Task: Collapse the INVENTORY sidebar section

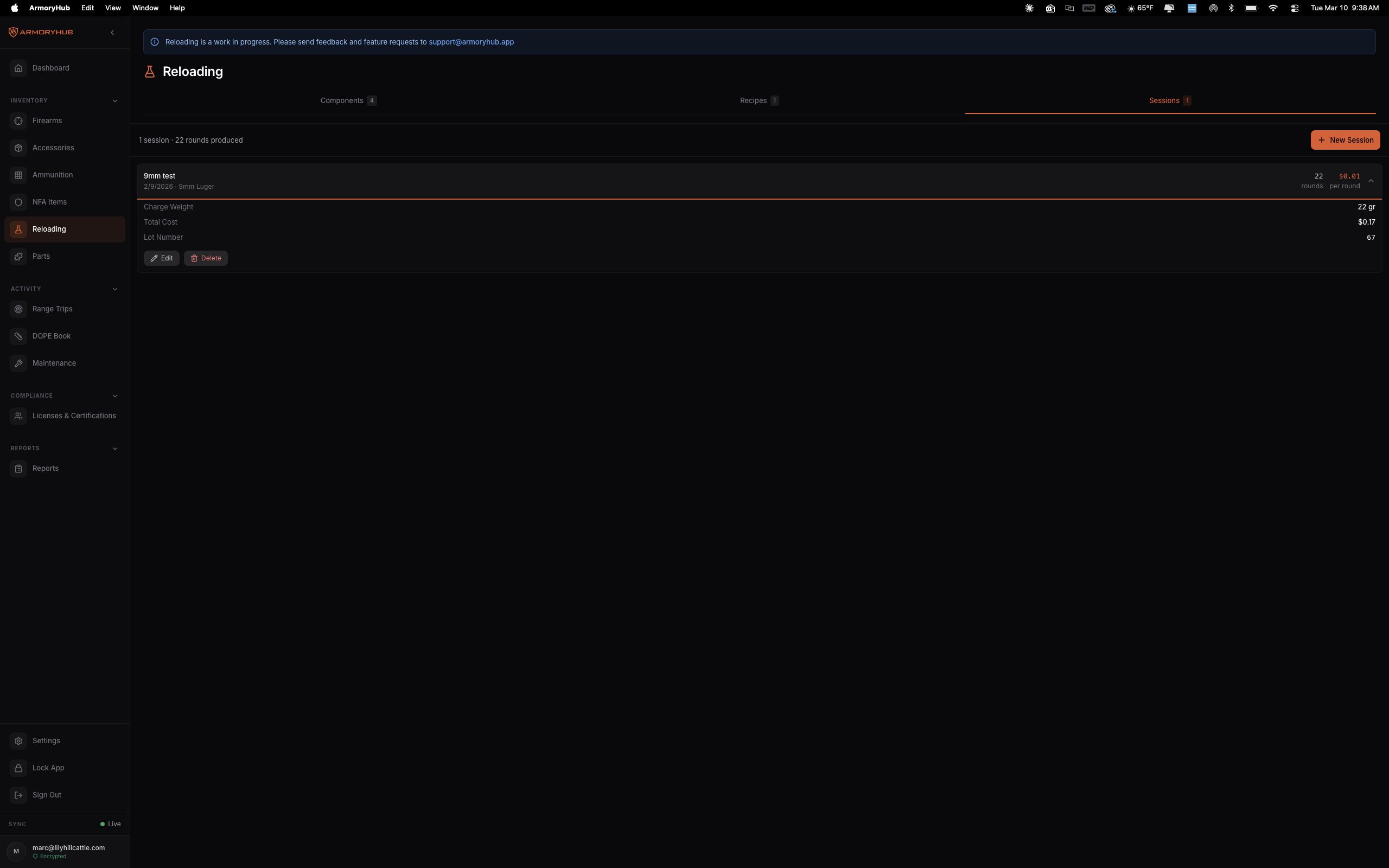Action: pos(115,100)
